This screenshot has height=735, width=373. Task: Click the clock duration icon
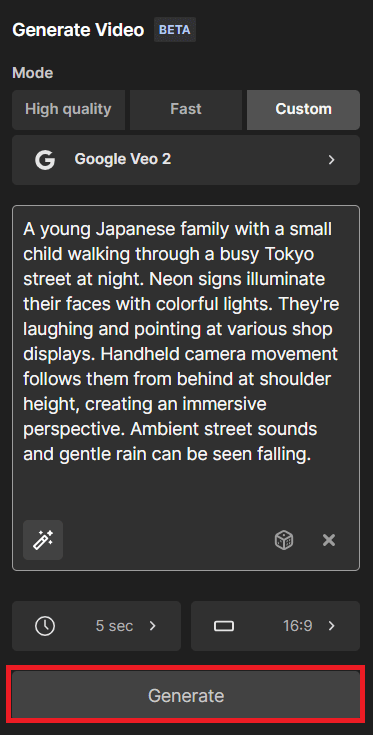pos(45,626)
